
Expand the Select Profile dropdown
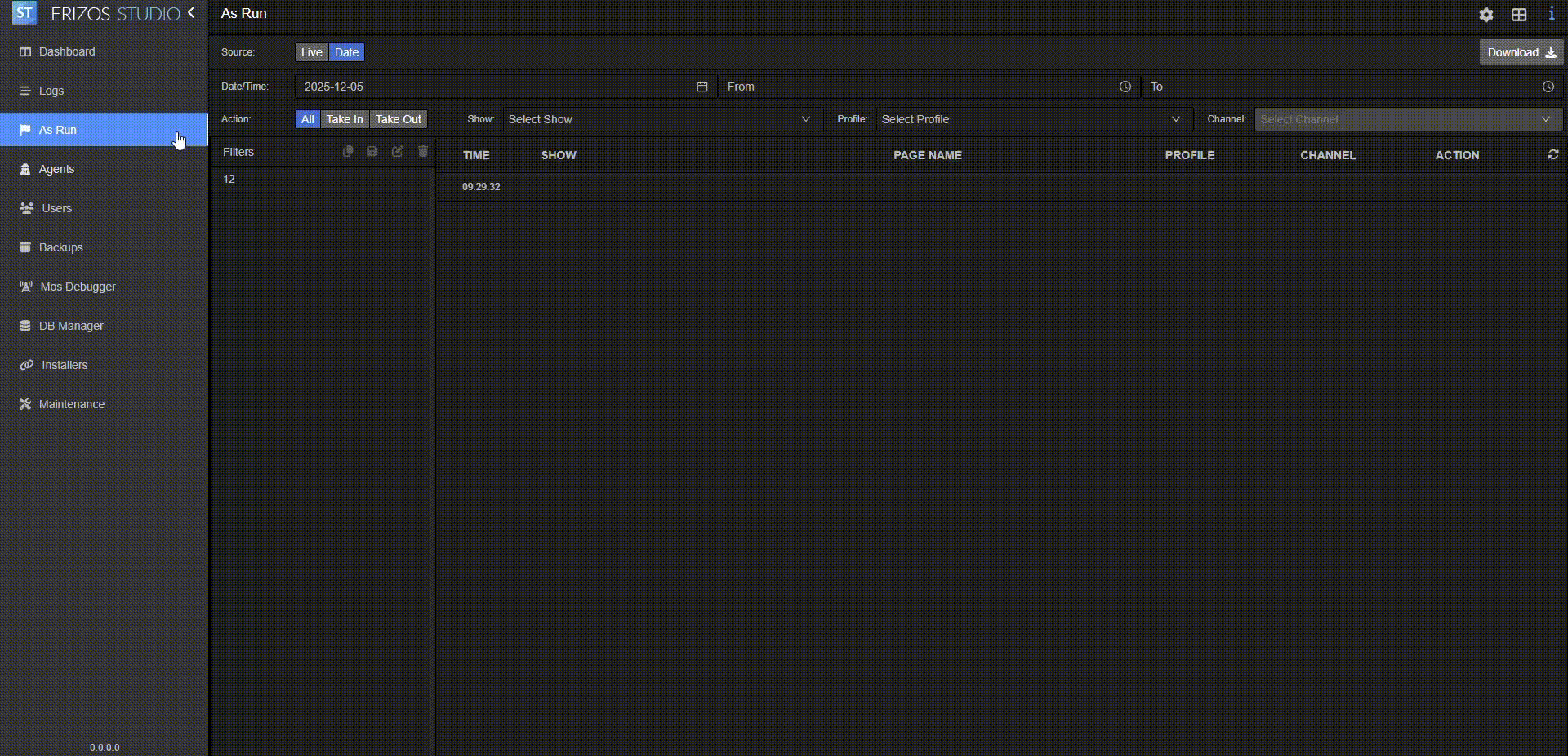(1033, 119)
